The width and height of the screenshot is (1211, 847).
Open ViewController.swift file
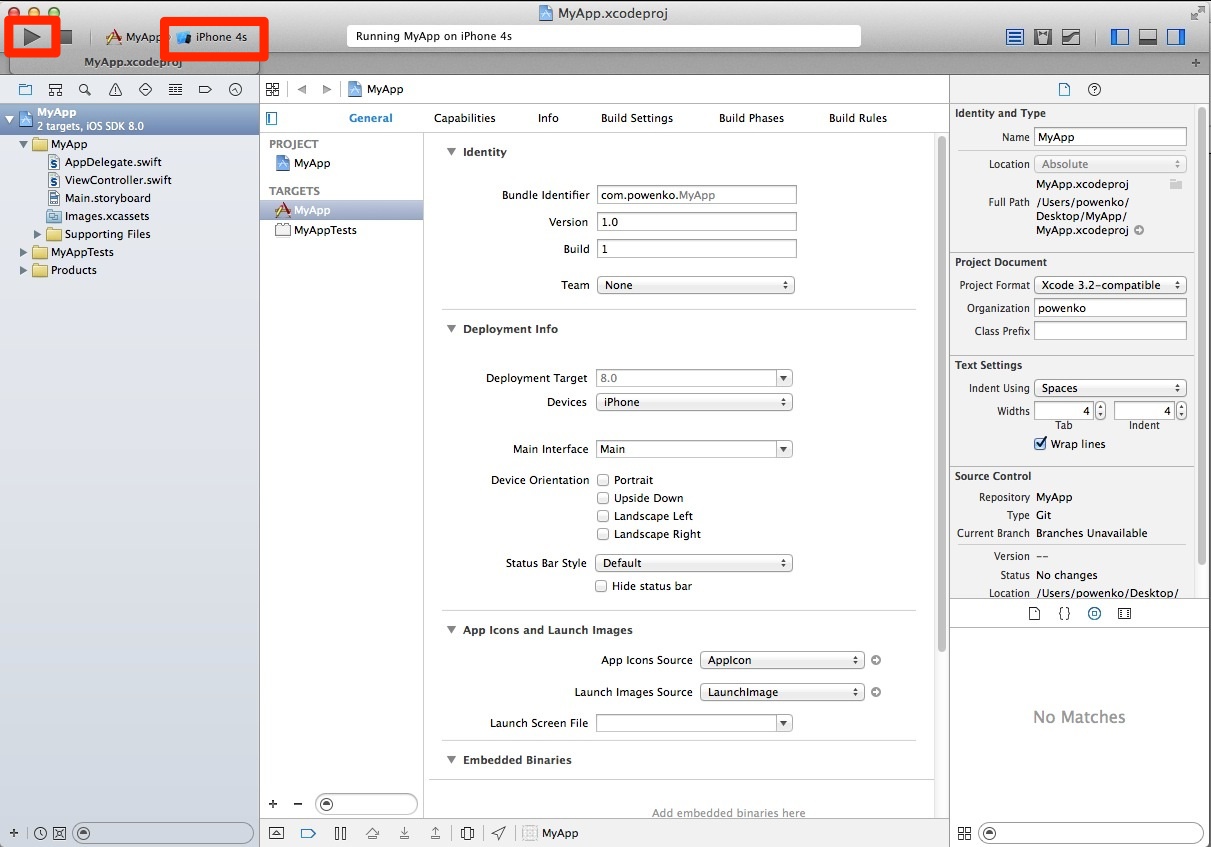click(118, 180)
